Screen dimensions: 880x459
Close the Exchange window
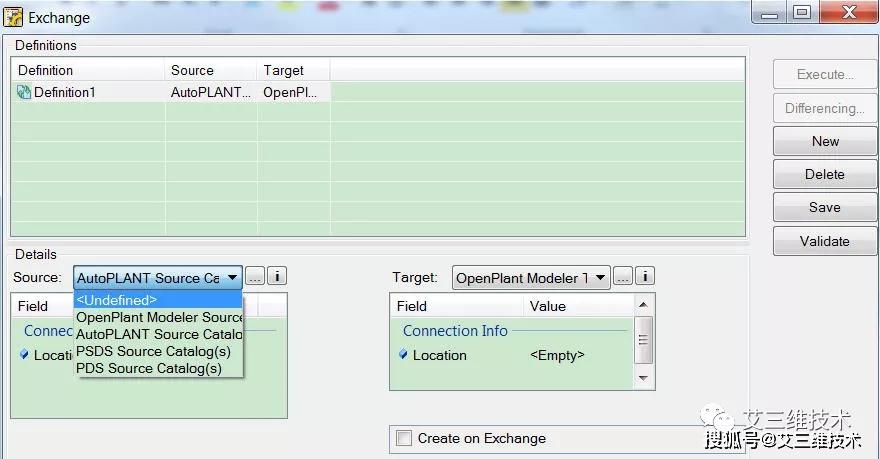(x=848, y=12)
